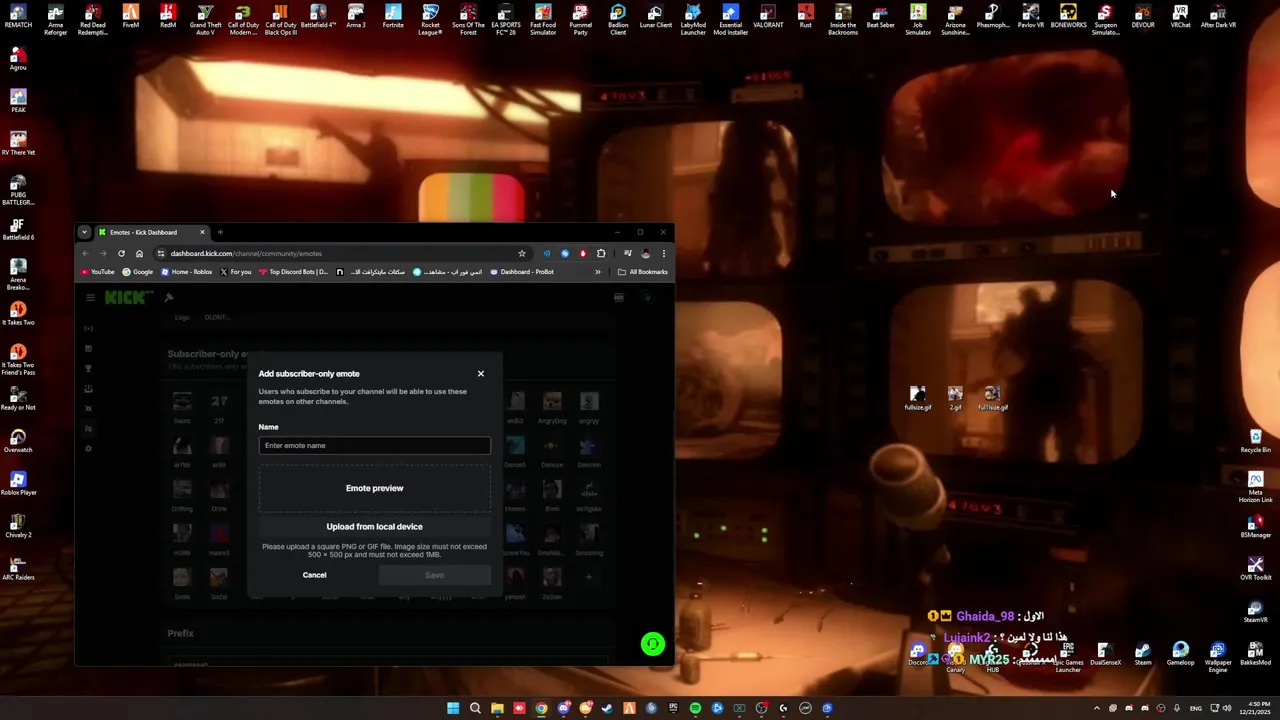Screen dimensions: 1280x720
Task: Open the Google bookmark
Action: [x=138, y=272]
